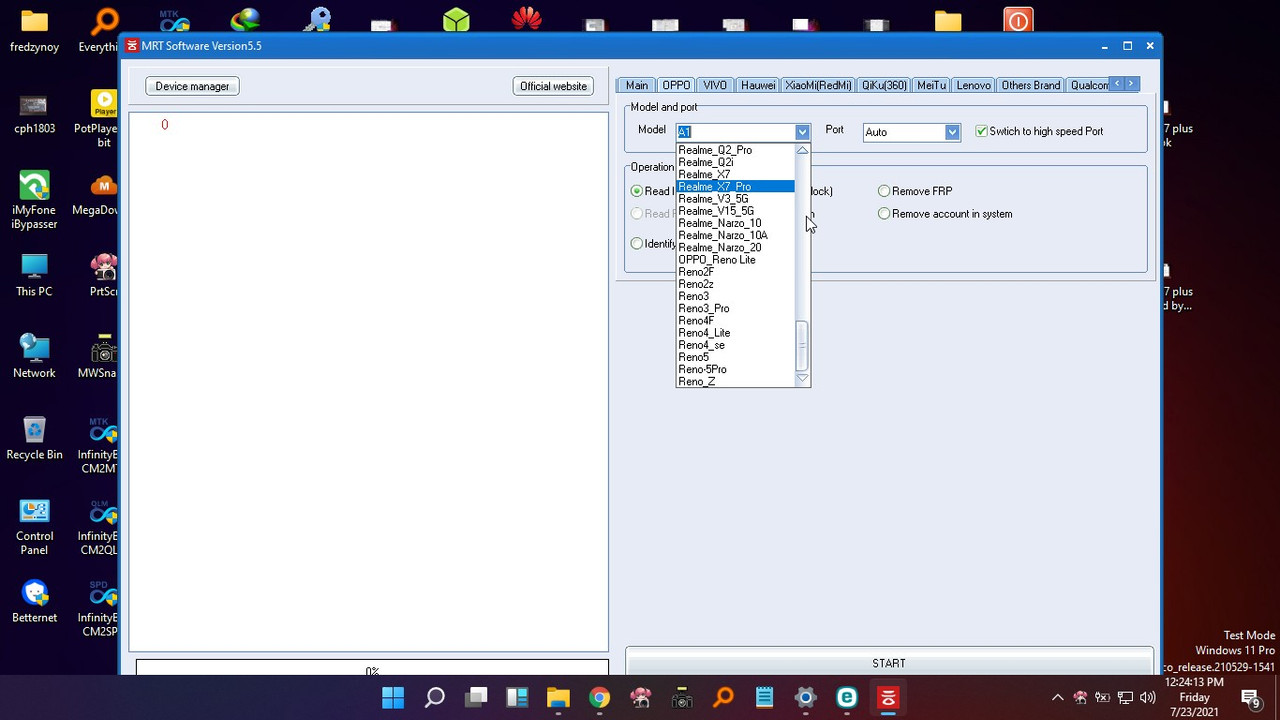Choose Reno3_Pro from model list
The width and height of the screenshot is (1280, 720).
pos(735,309)
